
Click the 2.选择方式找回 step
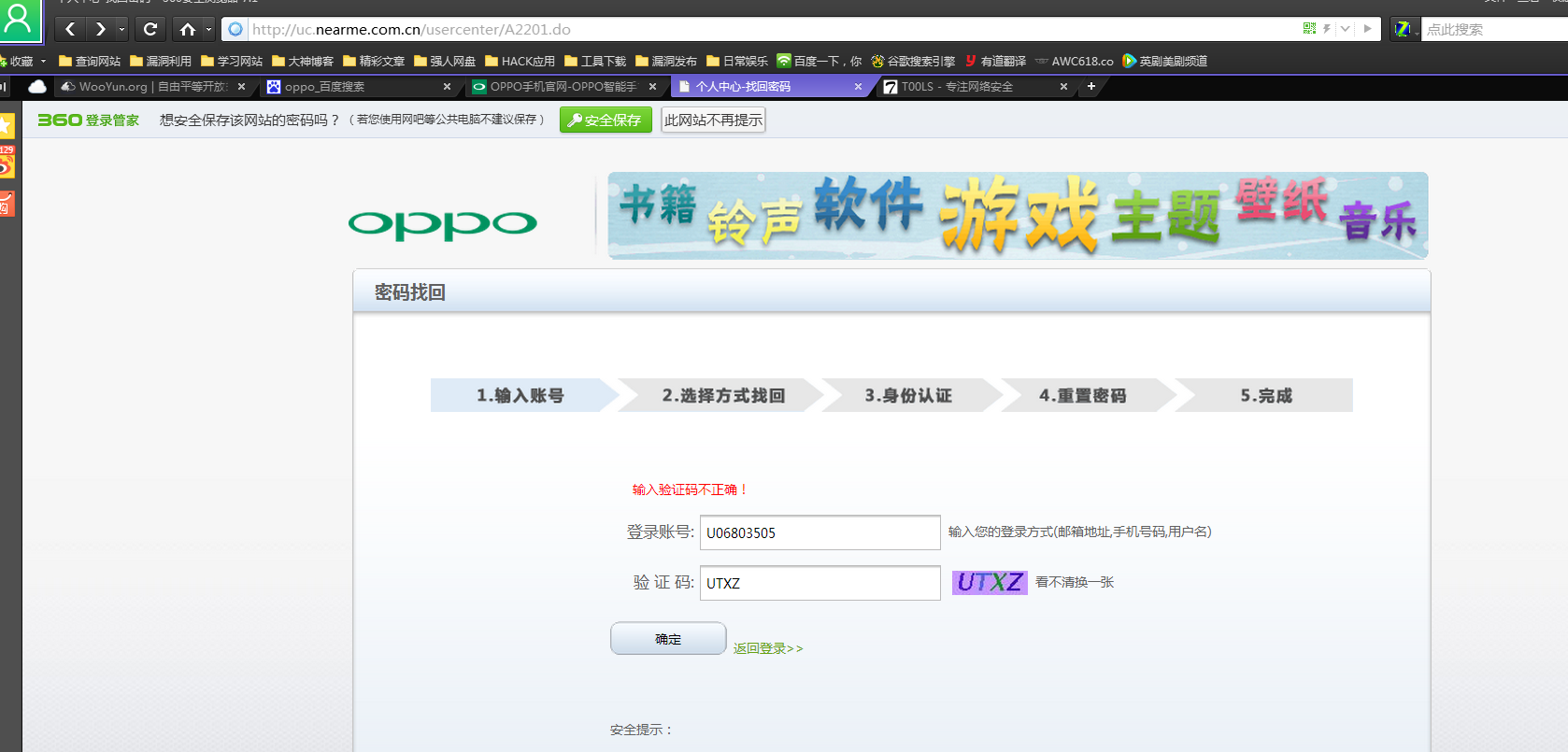pos(723,395)
